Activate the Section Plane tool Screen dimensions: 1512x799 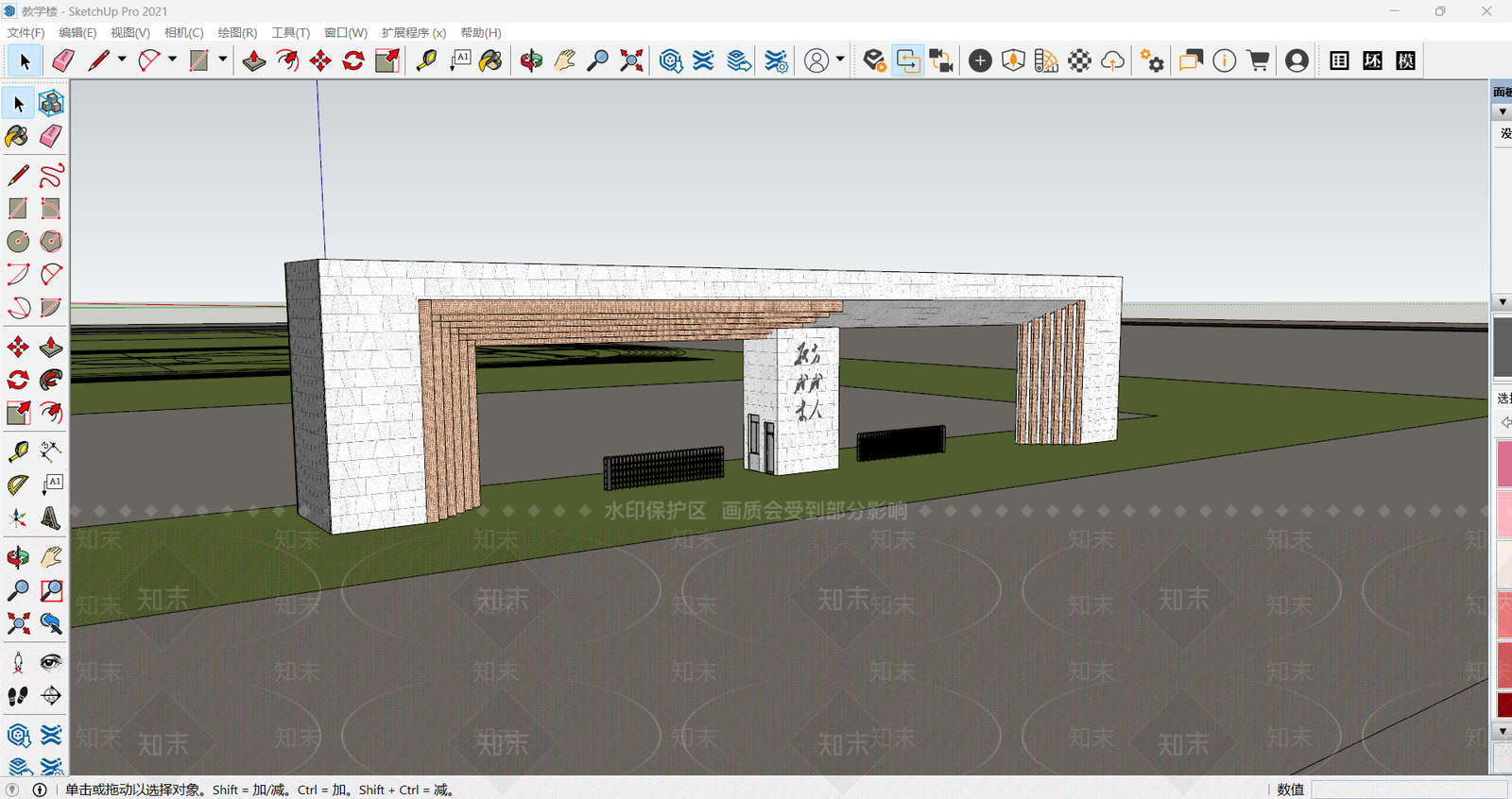pos(51,696)
